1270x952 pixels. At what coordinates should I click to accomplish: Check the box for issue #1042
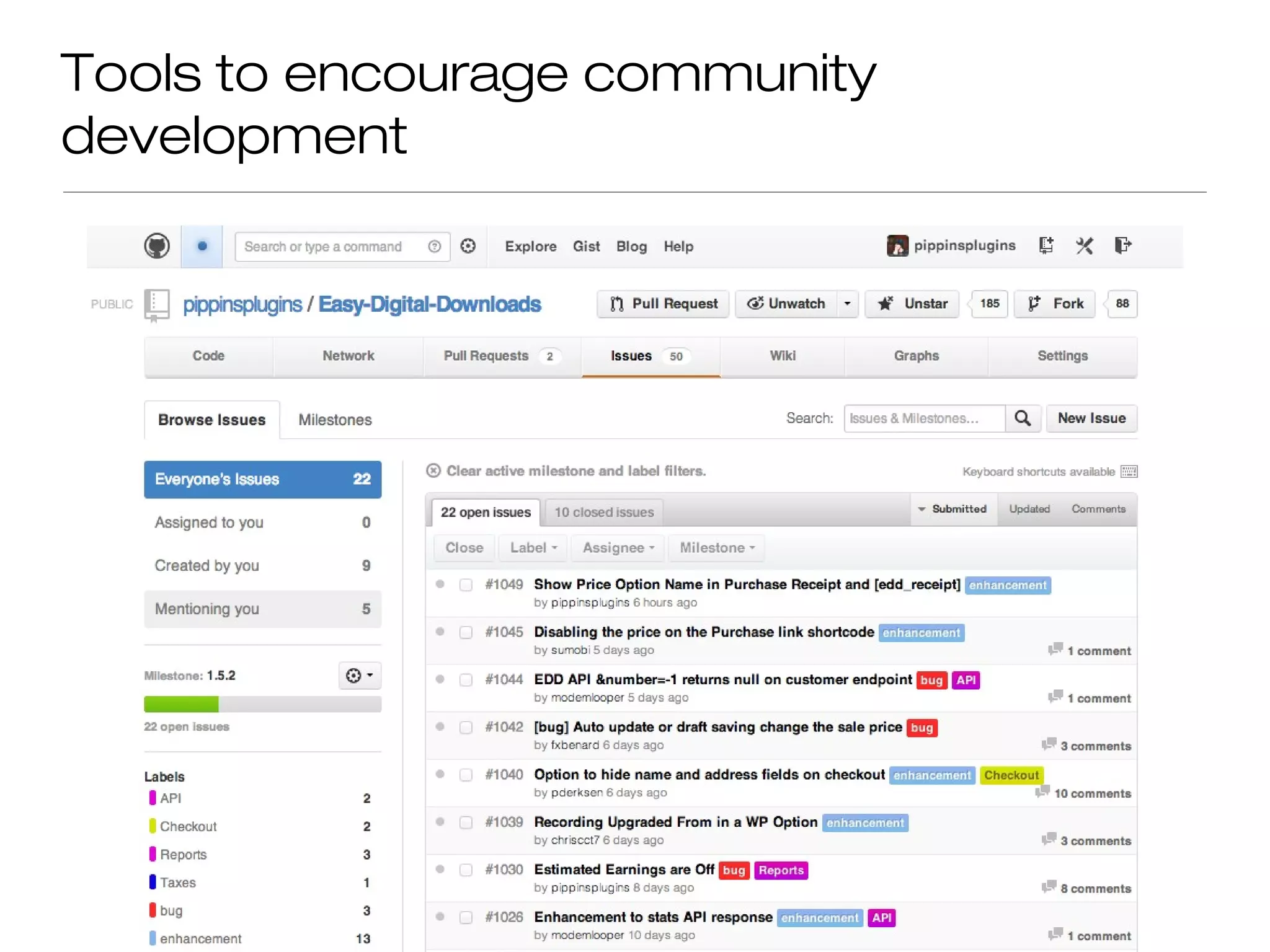pos(466,728)
